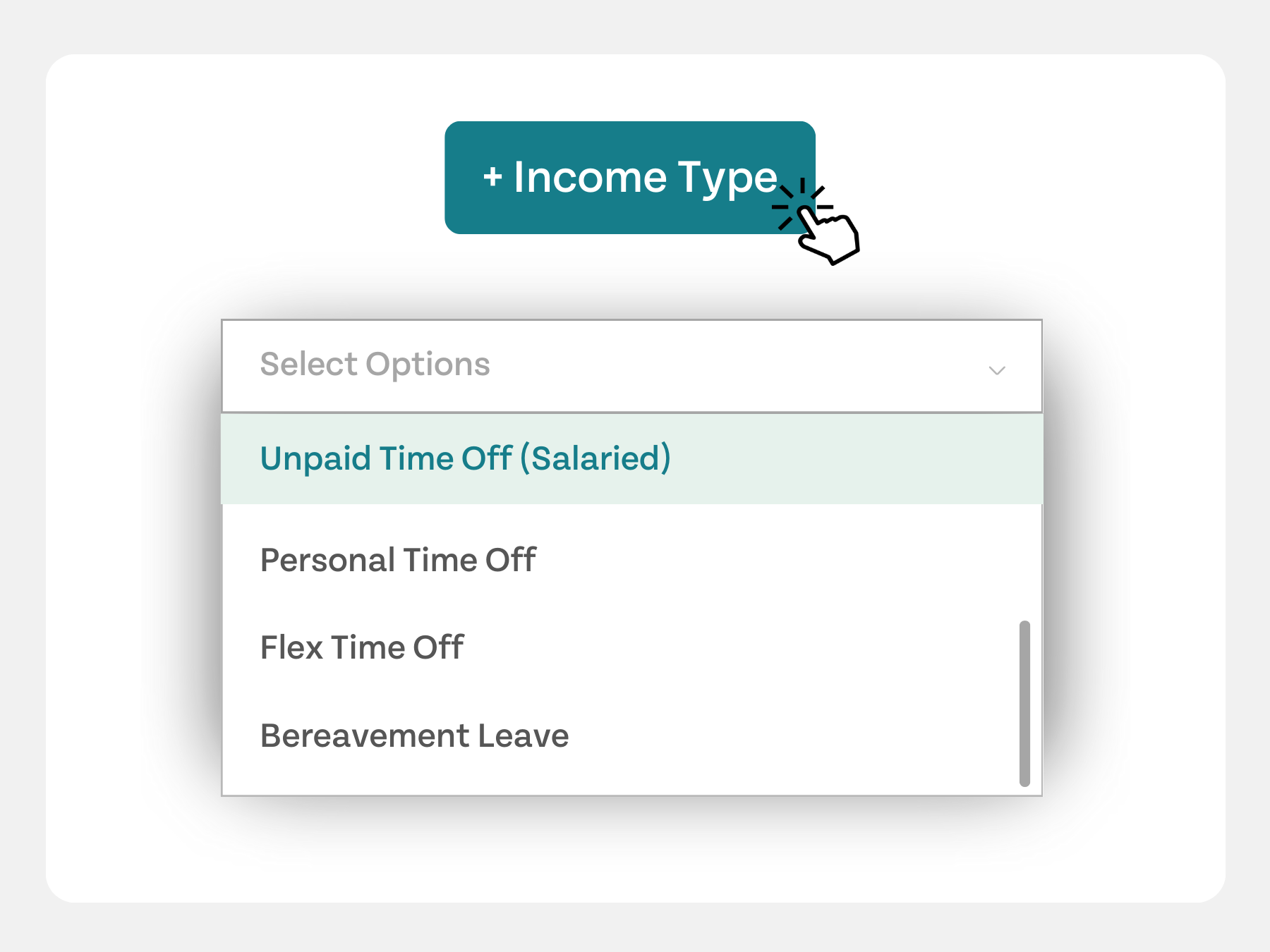Click the plus sign on Income Type button
Screen dimensions: 1270x952
pyautogui.click(x=492, y=177)
